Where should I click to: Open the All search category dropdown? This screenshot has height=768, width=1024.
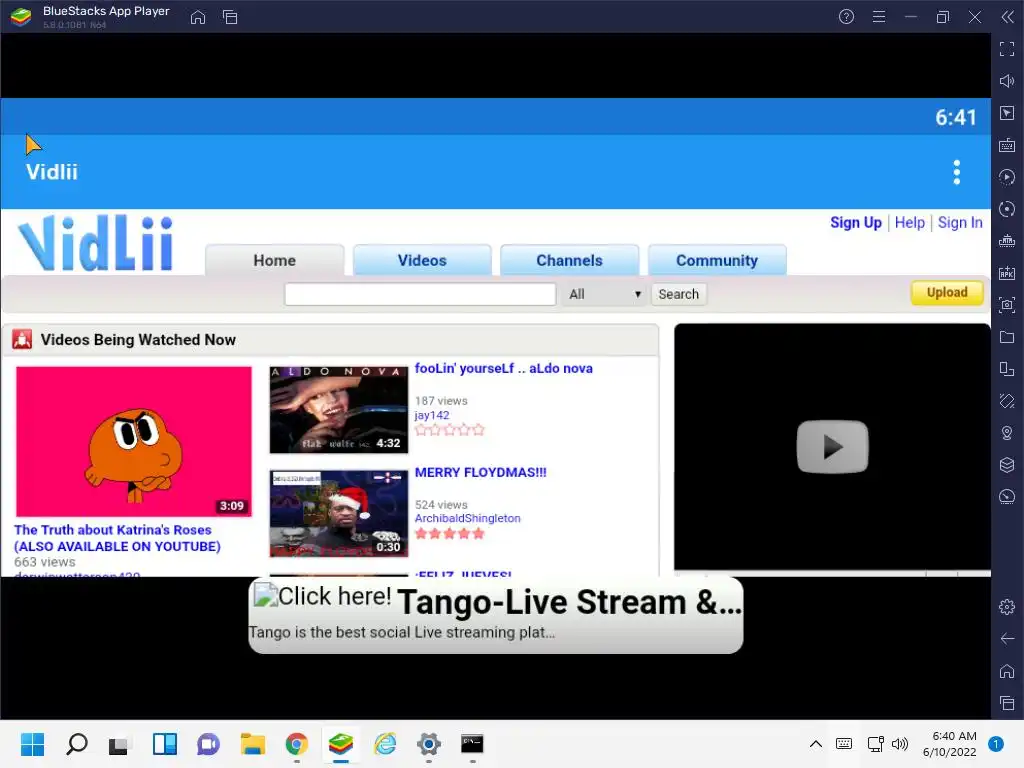[x=604, y=294]
